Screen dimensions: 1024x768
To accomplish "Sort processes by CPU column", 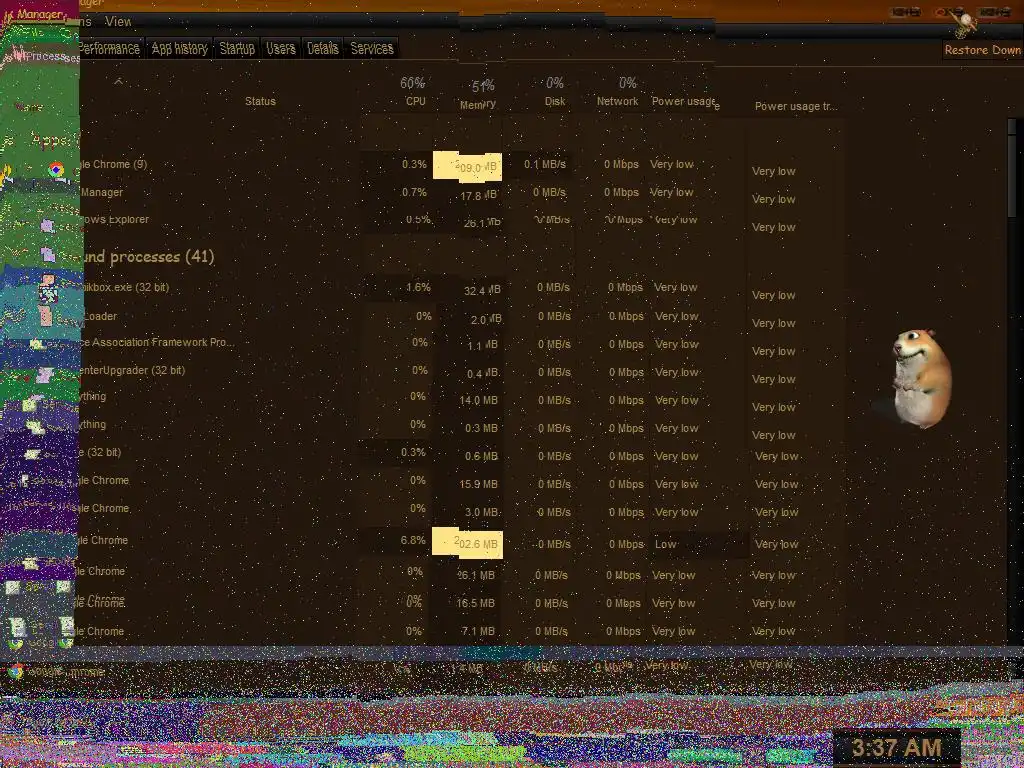I will (x=415, y=101).
